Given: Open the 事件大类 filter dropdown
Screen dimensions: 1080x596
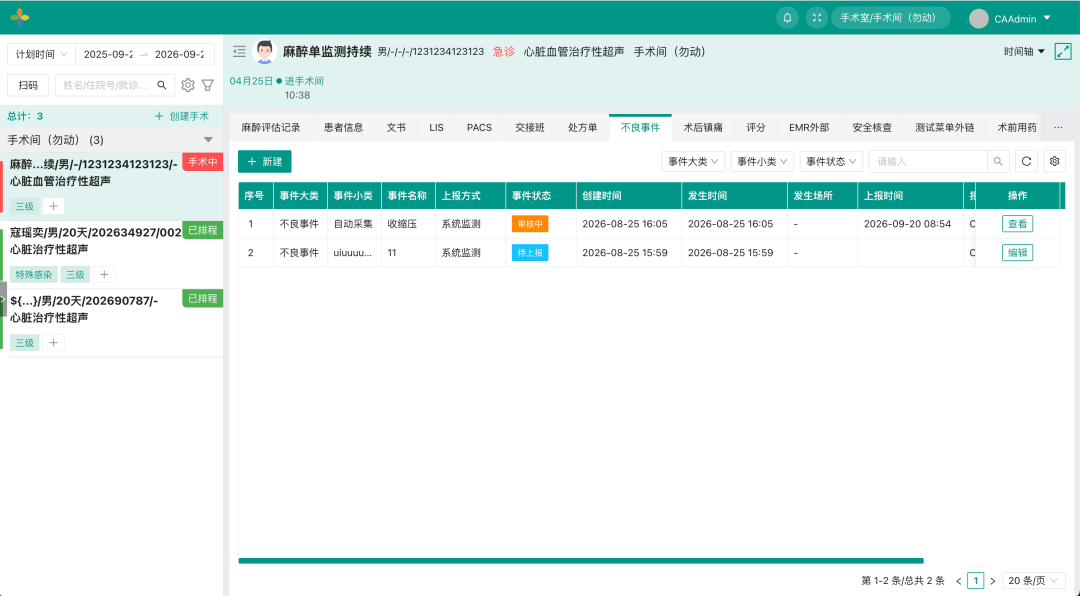Looking at the screenshot, I should coord(693,161).
